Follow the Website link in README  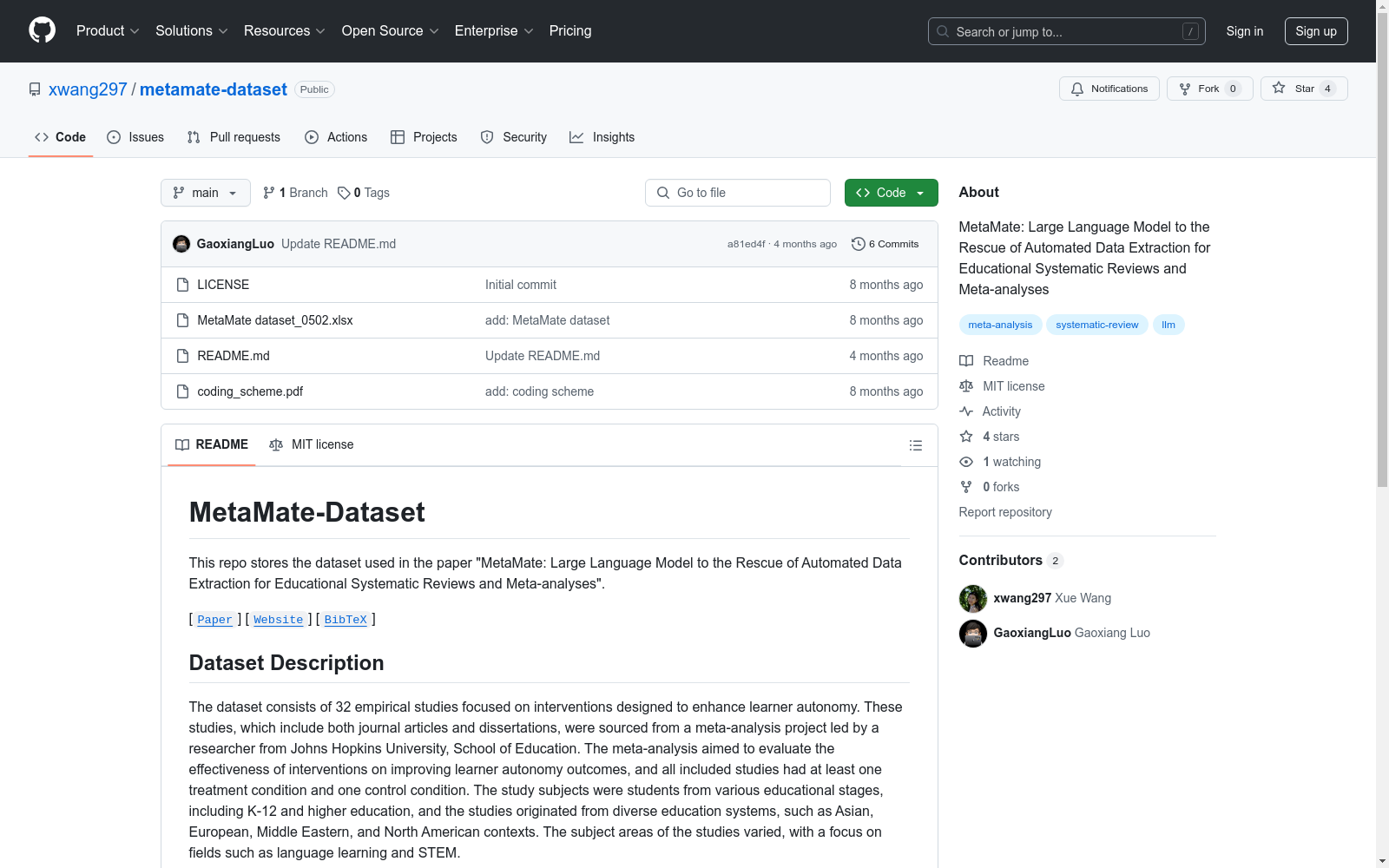pos(279,620)
